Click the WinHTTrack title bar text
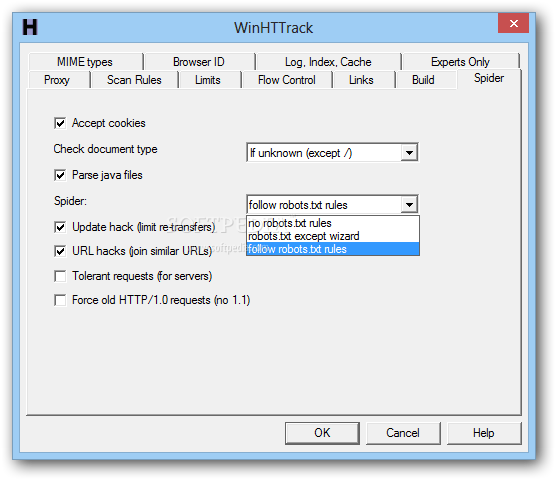The height and width of the screenshot is (480, 556). coord(273,28)
